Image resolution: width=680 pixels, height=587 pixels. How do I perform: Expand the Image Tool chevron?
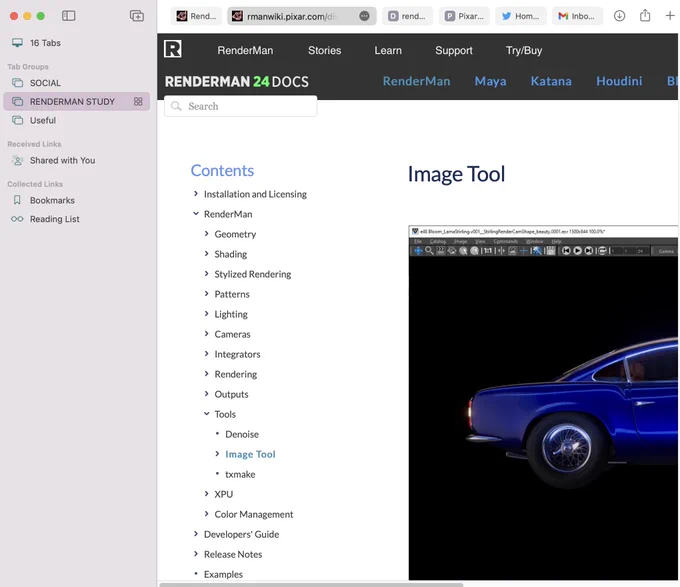[217, 453]
